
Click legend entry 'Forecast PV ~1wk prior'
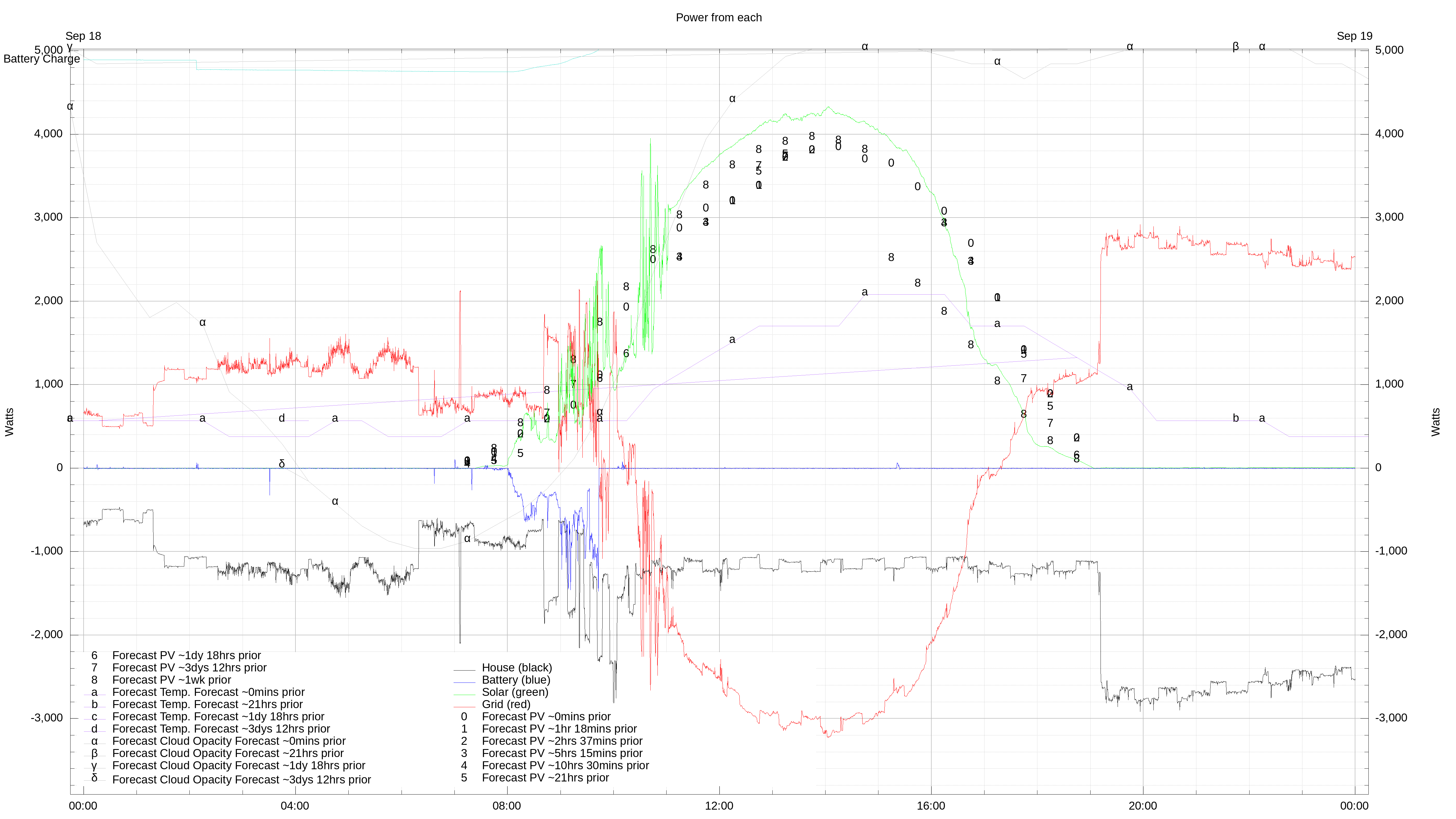click(171, 680)
